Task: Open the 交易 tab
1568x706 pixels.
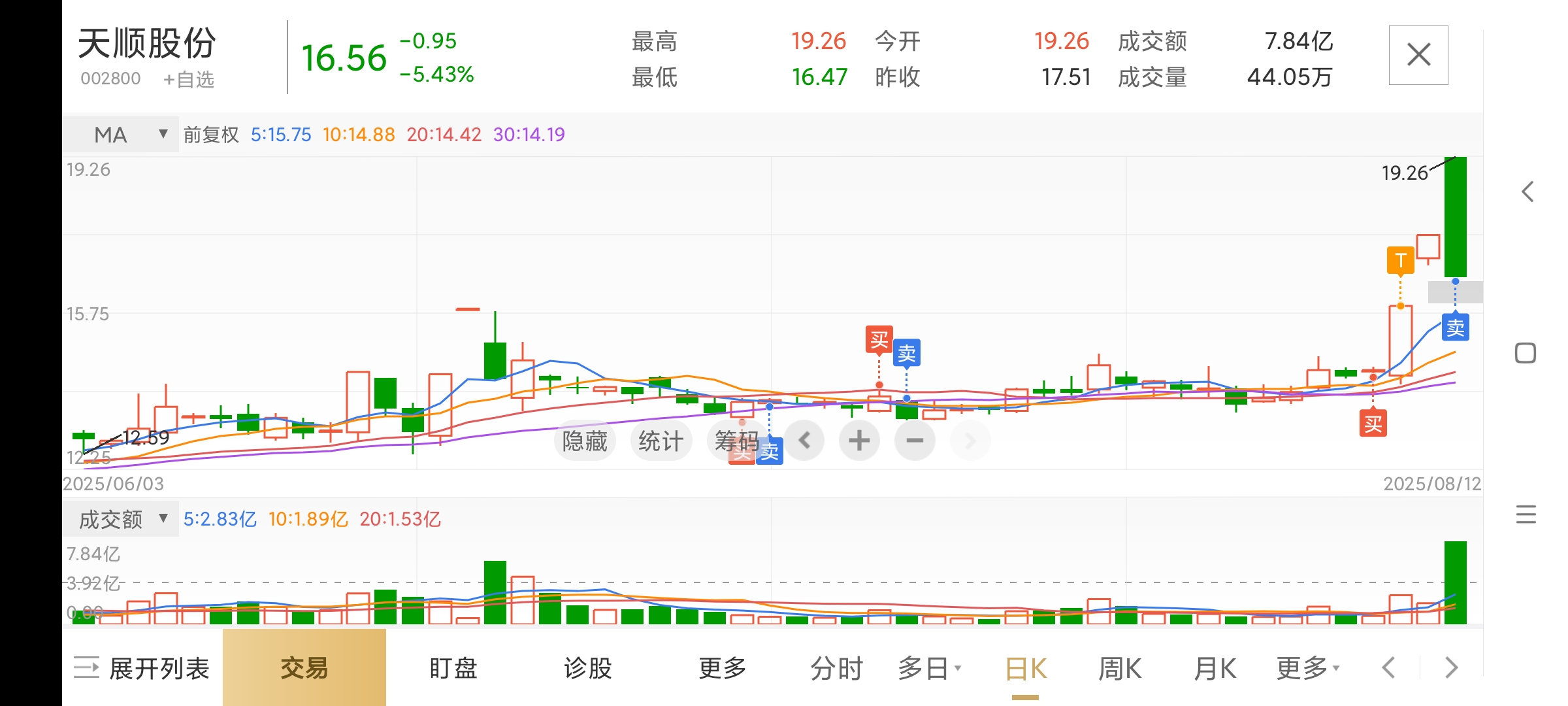Action: pyautogui.click(x=304, y=667)
